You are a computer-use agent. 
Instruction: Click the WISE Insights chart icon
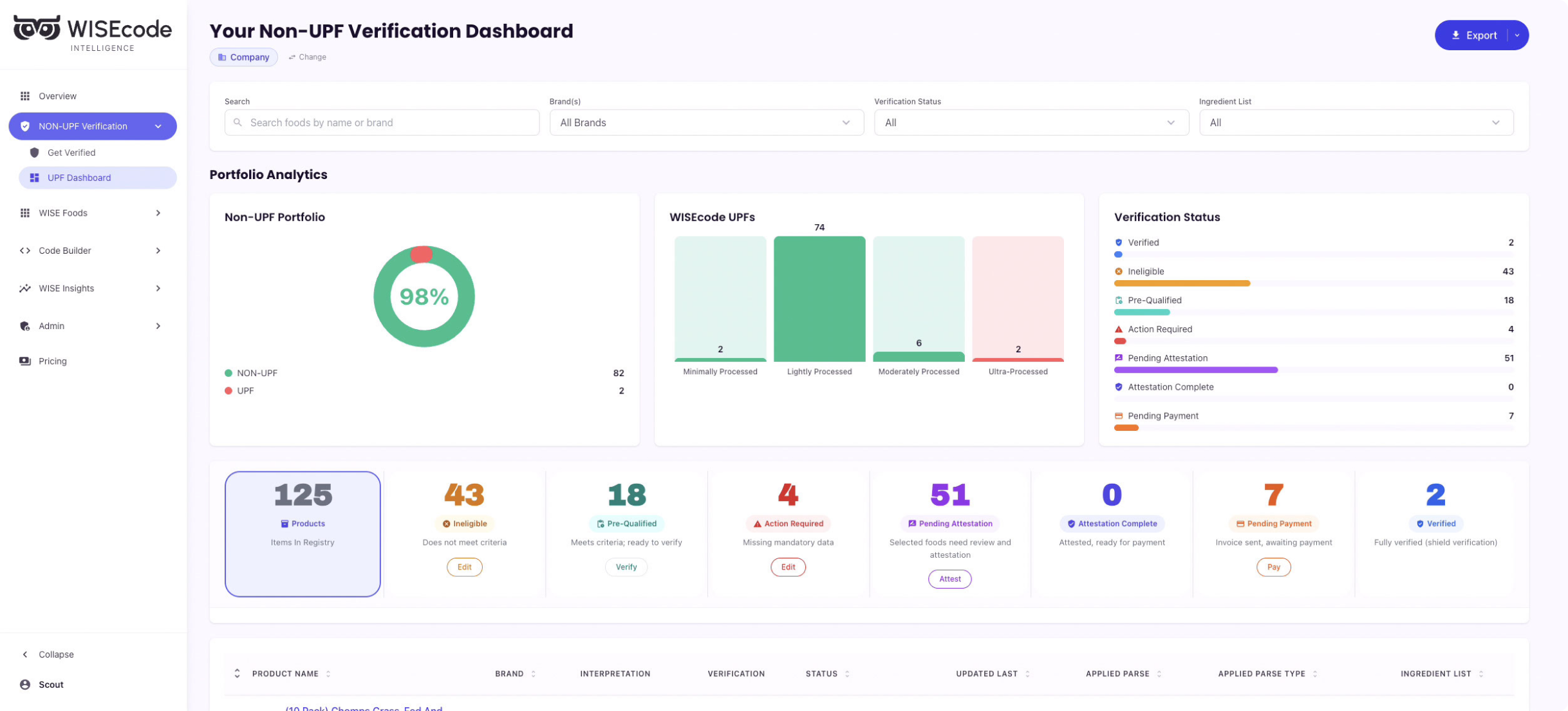click(x=25, y=289)
